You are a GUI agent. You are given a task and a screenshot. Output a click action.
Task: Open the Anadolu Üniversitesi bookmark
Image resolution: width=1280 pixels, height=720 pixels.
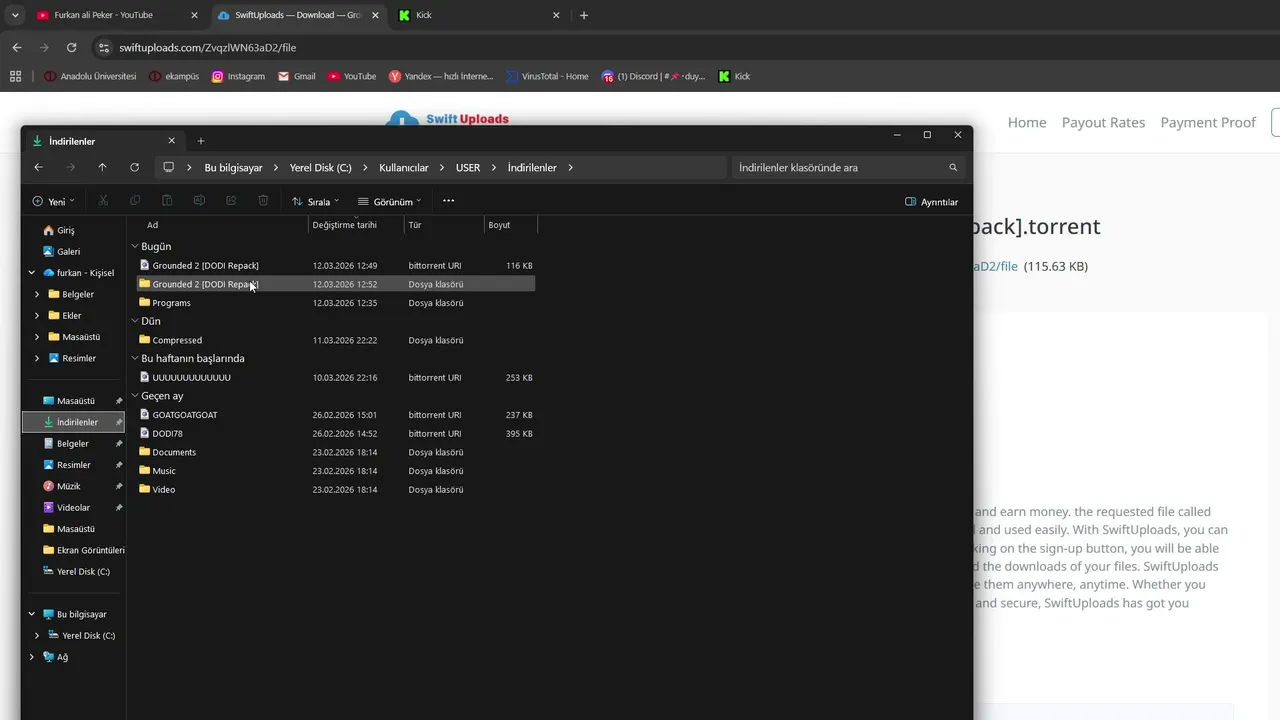pos(90,76)
